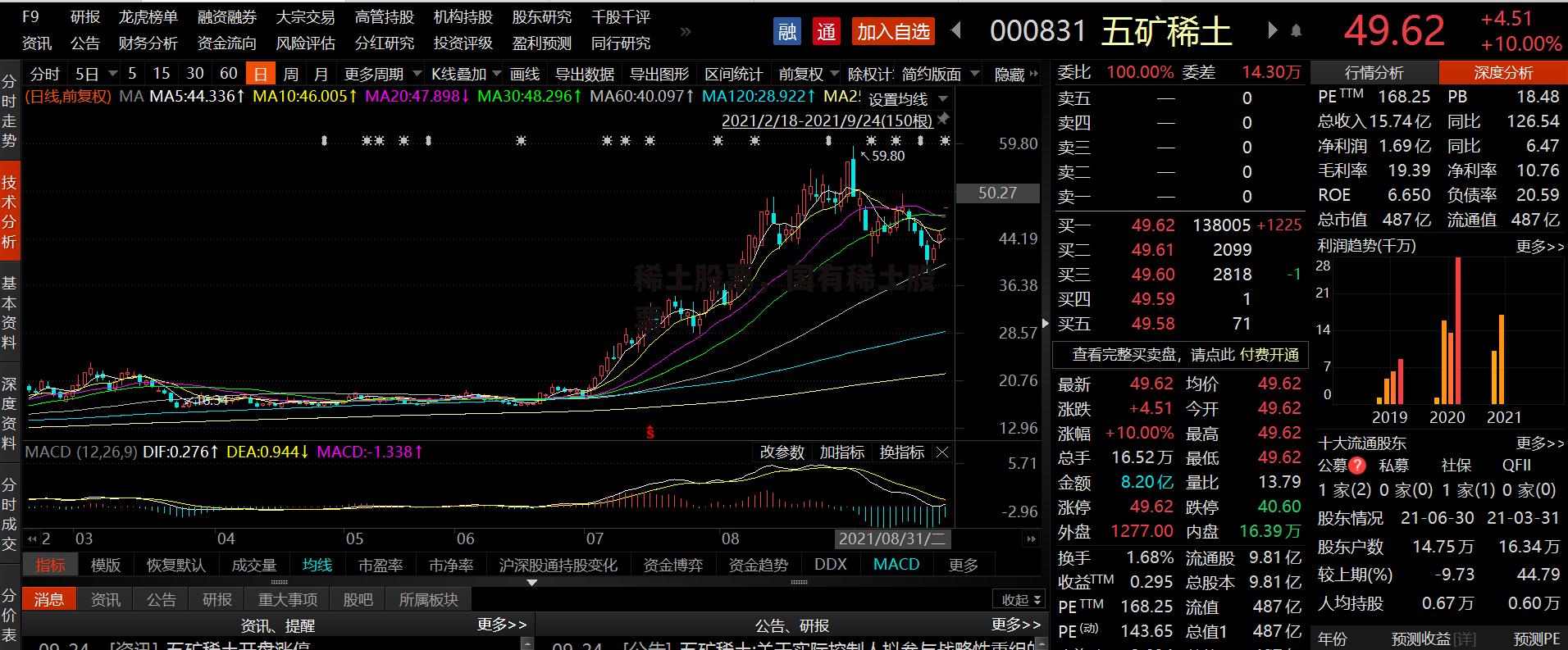This screenshot has width=1568, height=650.
Task: Click 区间统计 button
Action: pyautogui.click(x=734, y=74)
